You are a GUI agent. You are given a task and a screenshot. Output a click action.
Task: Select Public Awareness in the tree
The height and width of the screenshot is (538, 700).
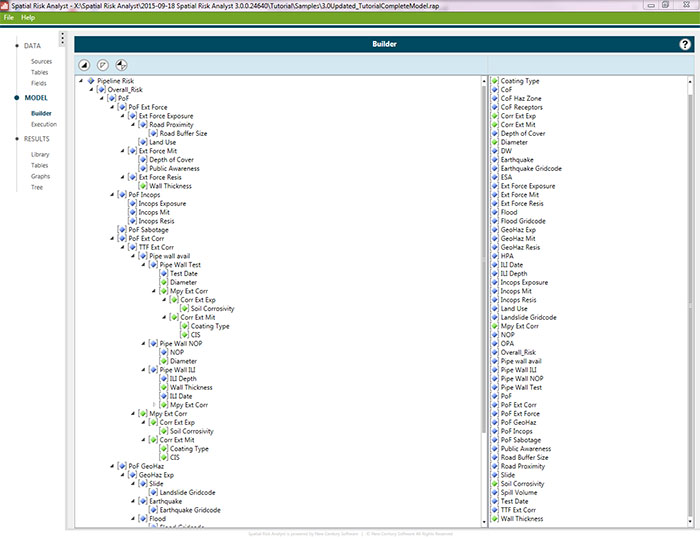point(174,168)
